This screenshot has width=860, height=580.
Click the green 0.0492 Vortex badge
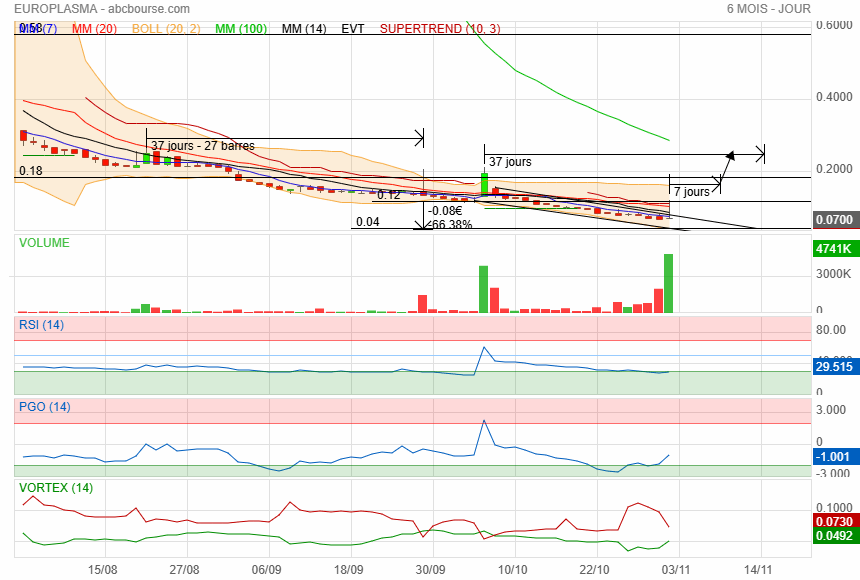pos(834,536)
